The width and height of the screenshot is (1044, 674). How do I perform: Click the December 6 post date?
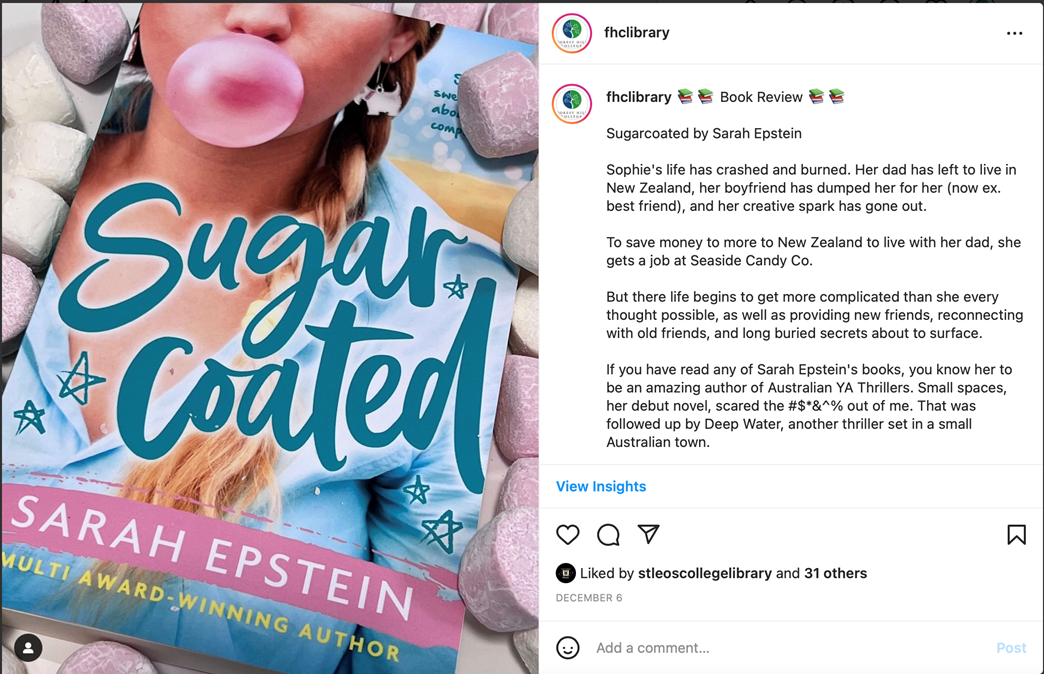tap(589, 598)
